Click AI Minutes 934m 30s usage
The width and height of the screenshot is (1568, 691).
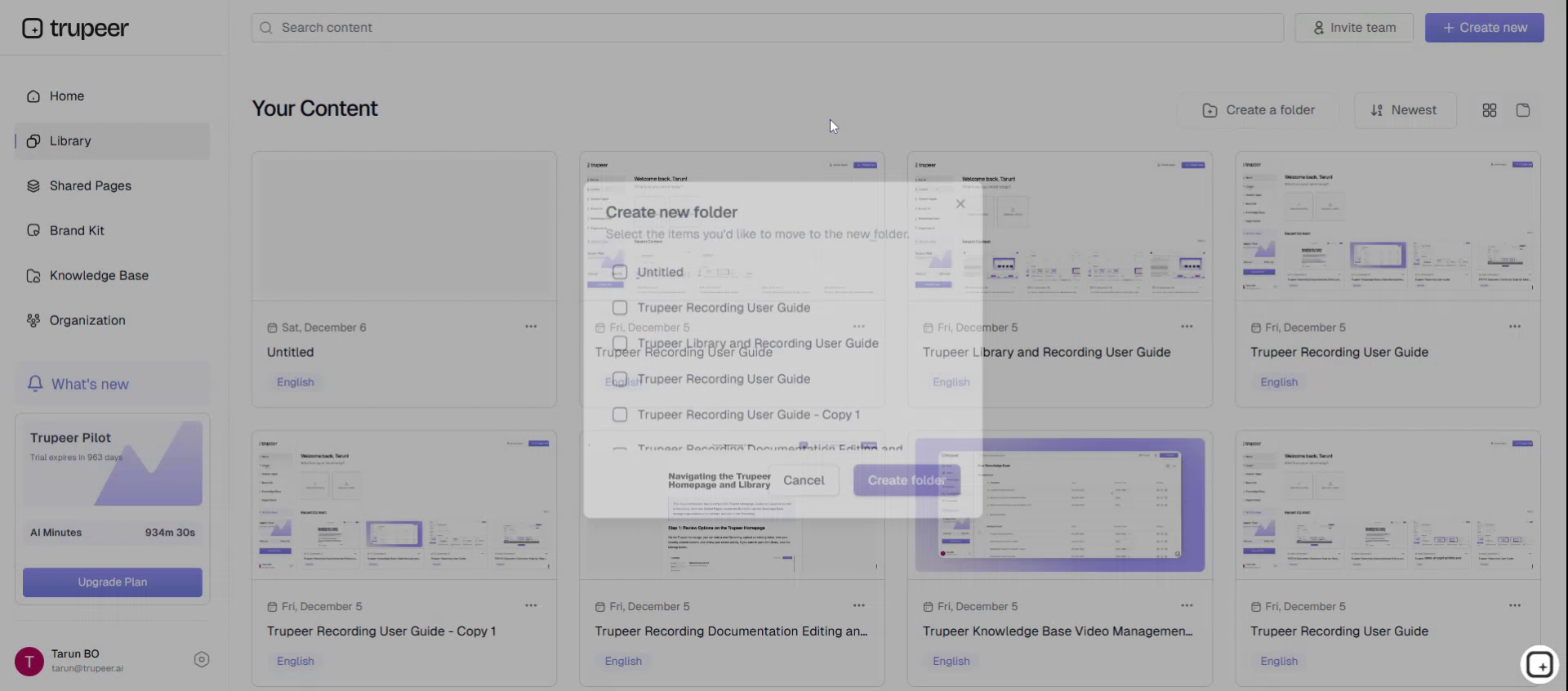113,533
